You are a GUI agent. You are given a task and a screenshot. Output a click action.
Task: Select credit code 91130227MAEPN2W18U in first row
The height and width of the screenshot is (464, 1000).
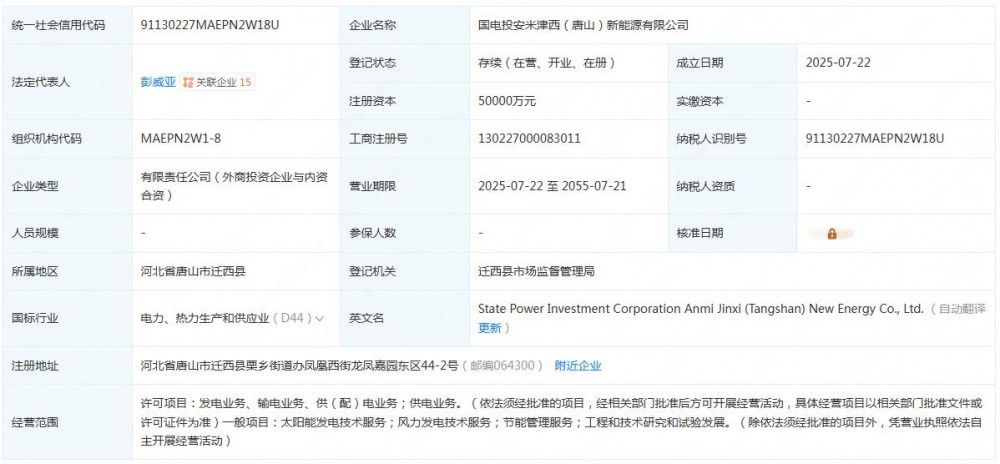coord(210,25)
